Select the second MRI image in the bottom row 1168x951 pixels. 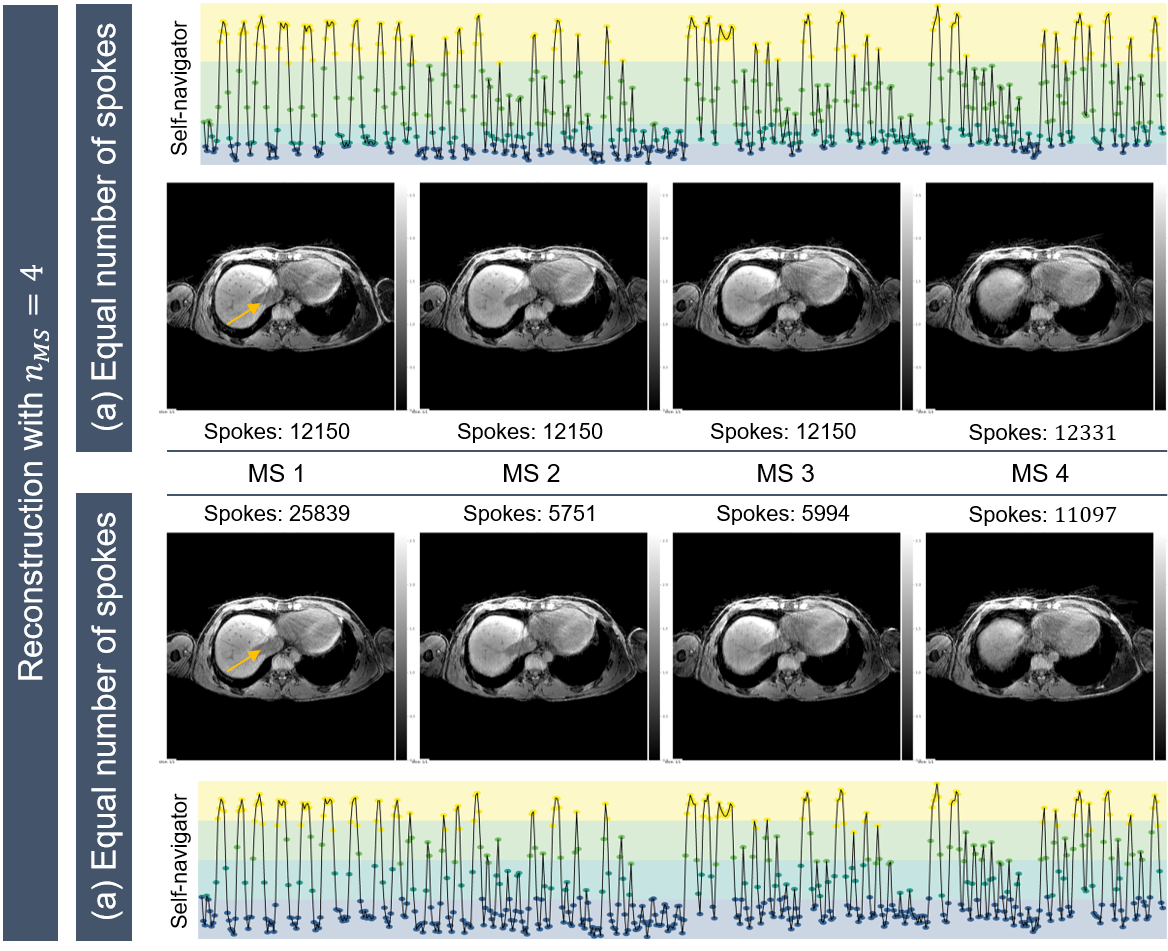click(x=532, y=647)
